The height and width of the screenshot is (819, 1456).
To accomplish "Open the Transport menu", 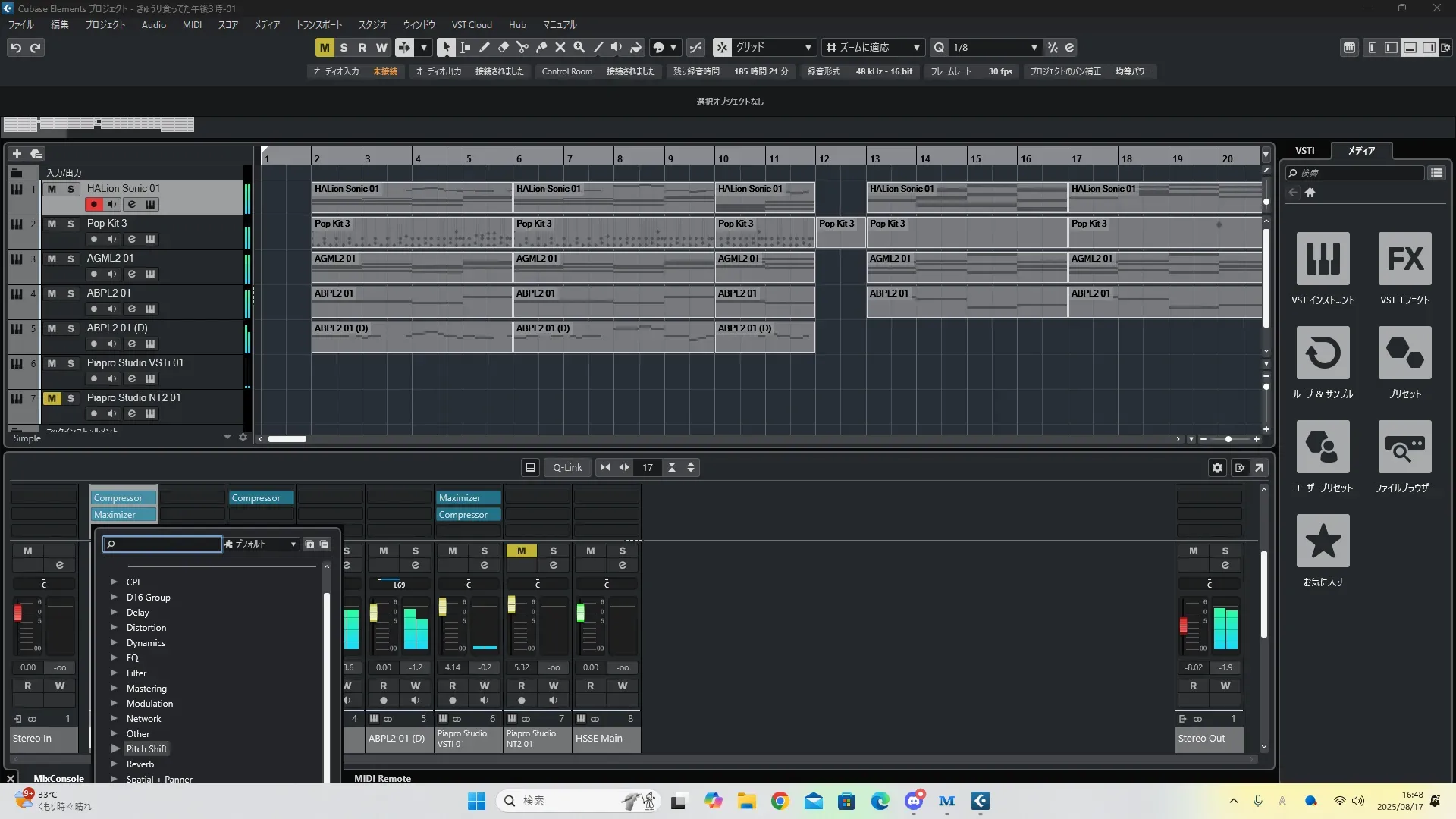I will click(x=318, y=25).
